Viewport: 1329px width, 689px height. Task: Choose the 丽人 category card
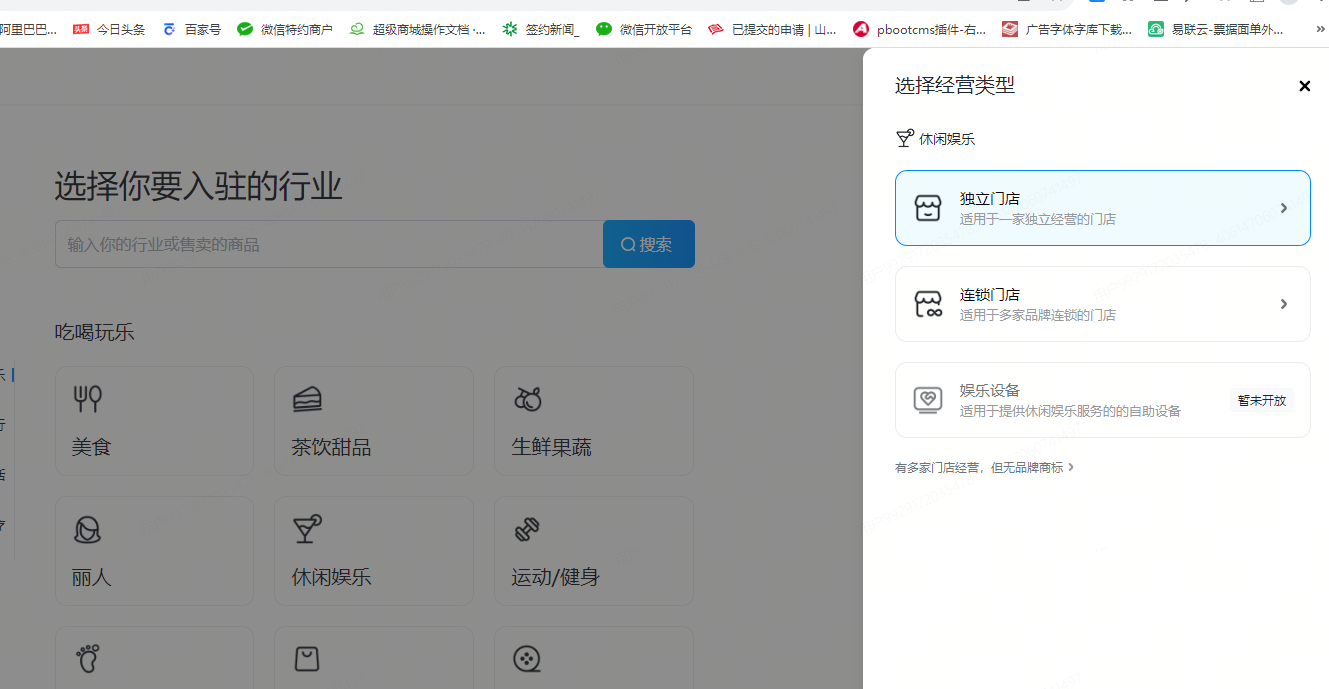click(154, 551)
